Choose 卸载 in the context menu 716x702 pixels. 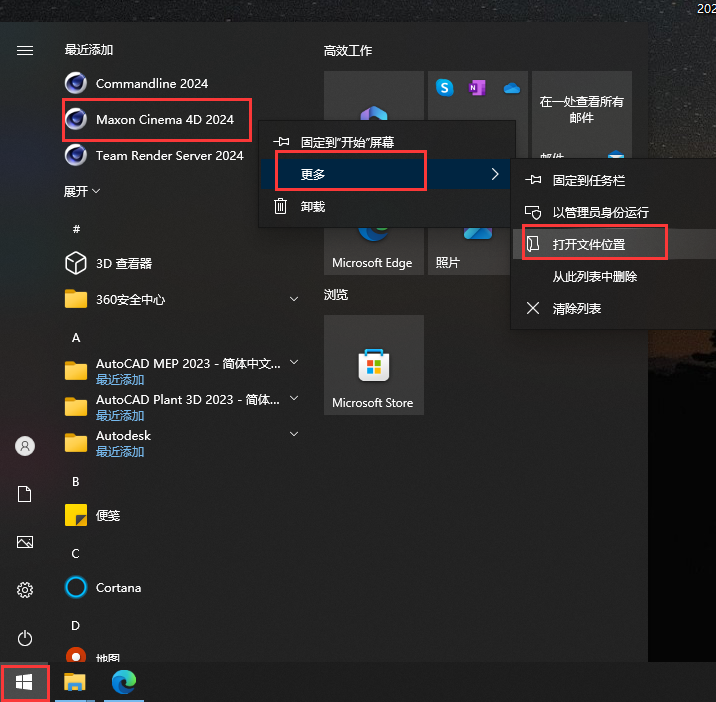click(x=384, y=206)
